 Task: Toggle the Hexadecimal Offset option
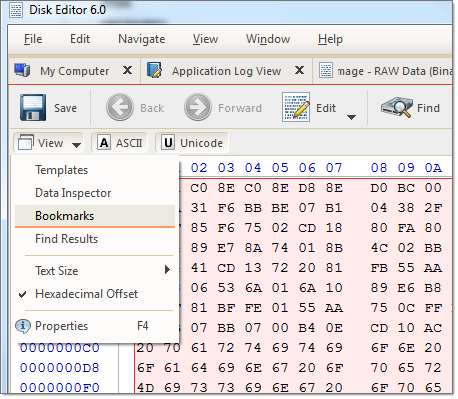[95, 294]
